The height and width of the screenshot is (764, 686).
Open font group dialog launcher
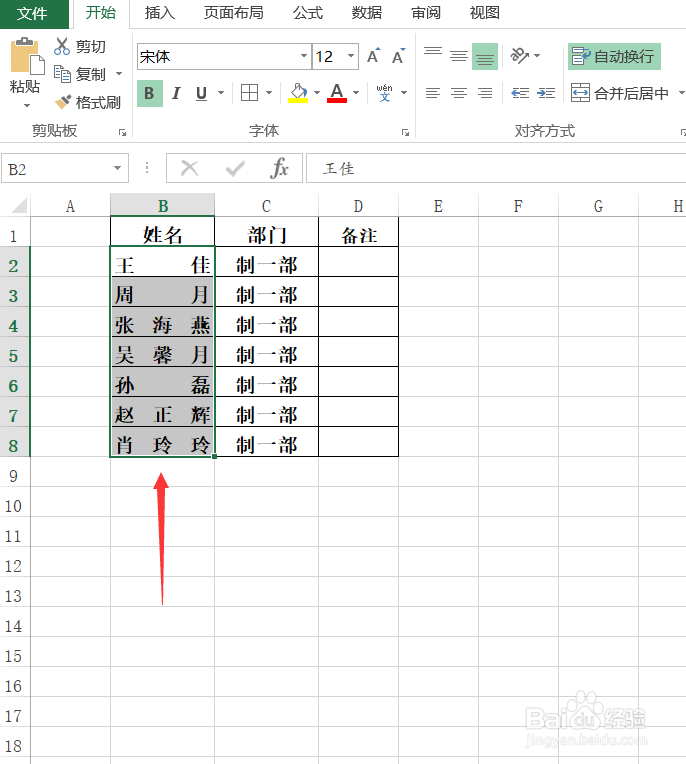tap(405, 133)
